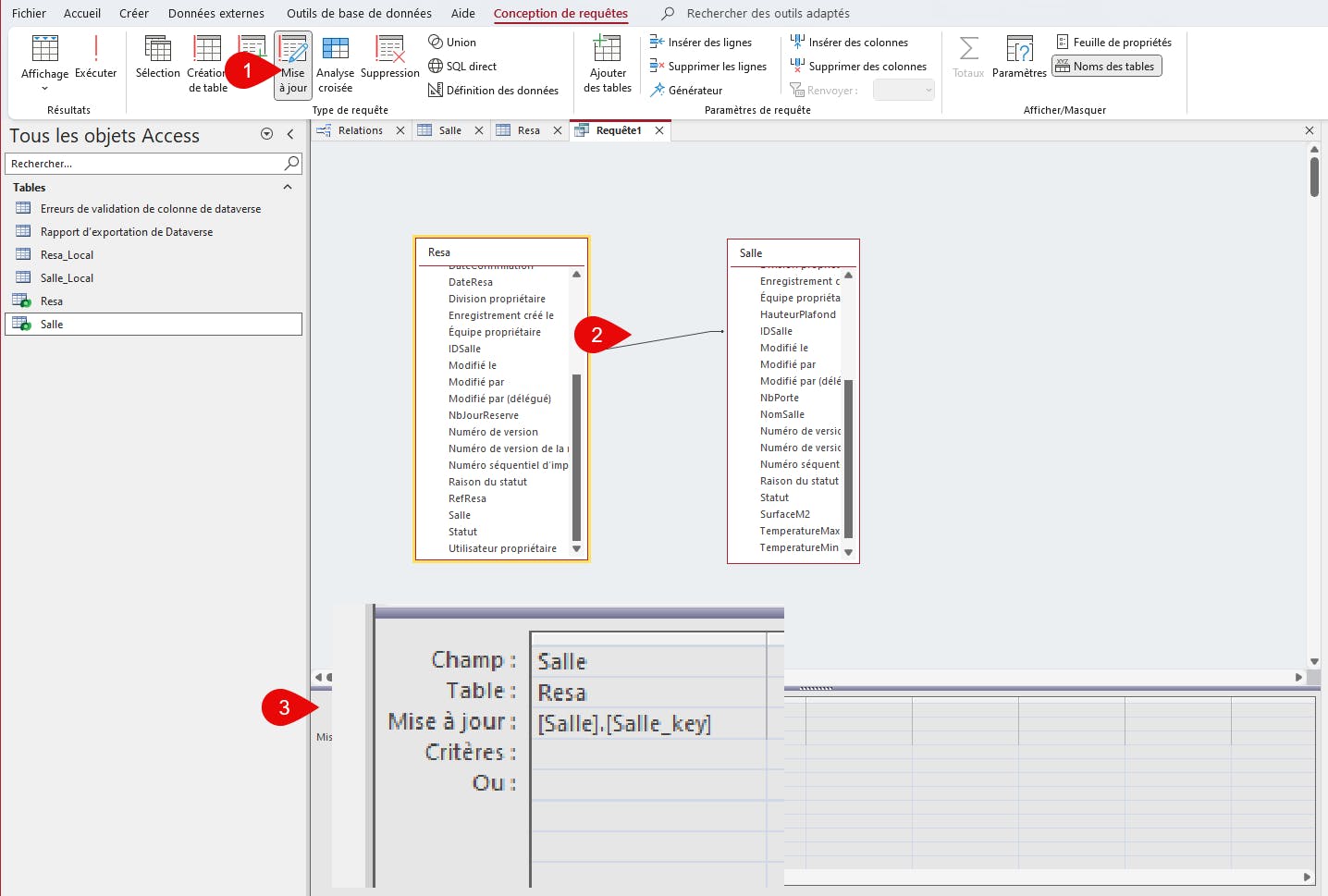Open the Affichage dropdown arrow
The width and height of the screenshot is (1328, 896).
[x=44, y=89]
